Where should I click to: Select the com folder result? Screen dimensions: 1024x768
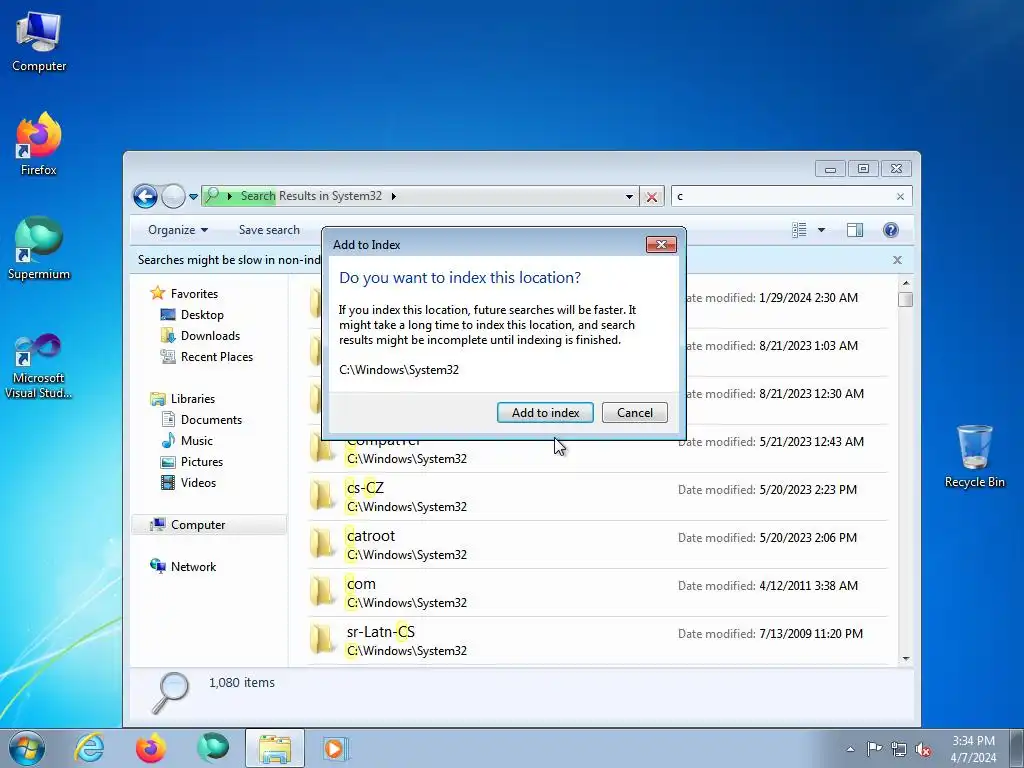coord(598,593)
